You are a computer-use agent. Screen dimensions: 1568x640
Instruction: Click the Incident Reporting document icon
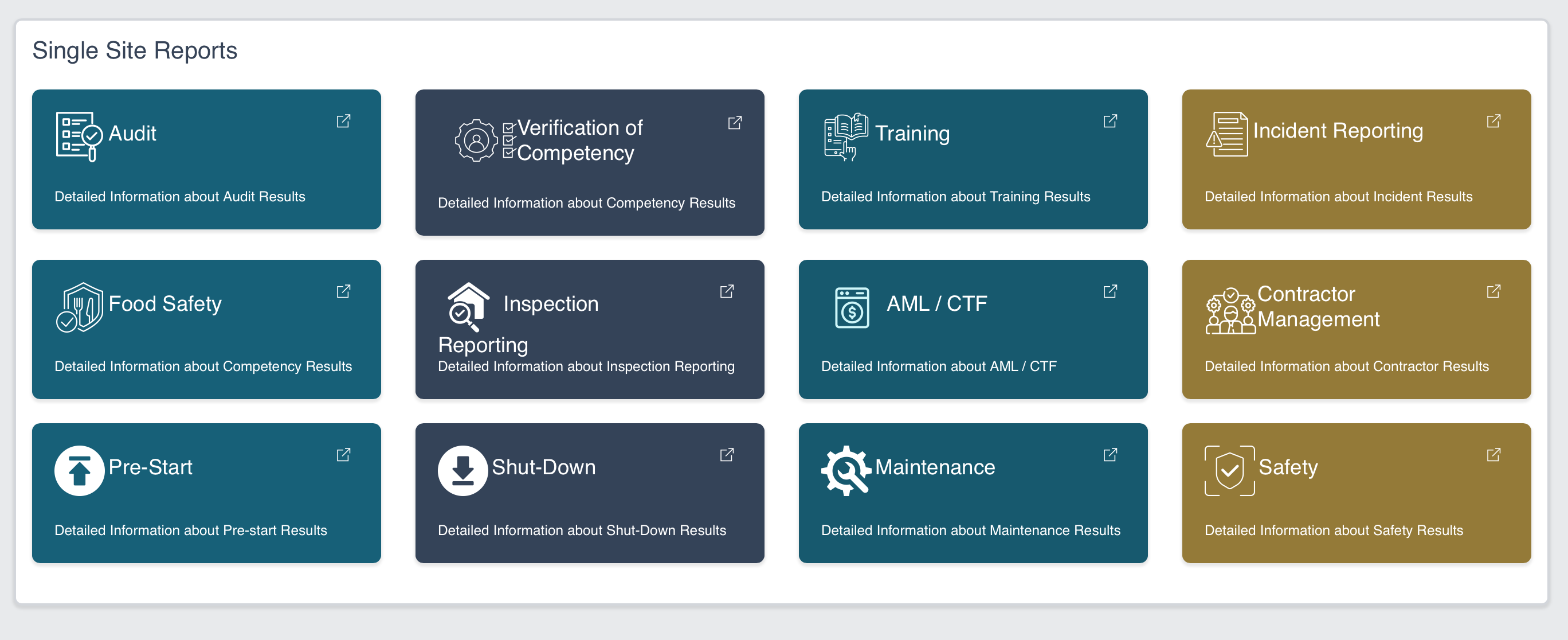[1227, 134]
